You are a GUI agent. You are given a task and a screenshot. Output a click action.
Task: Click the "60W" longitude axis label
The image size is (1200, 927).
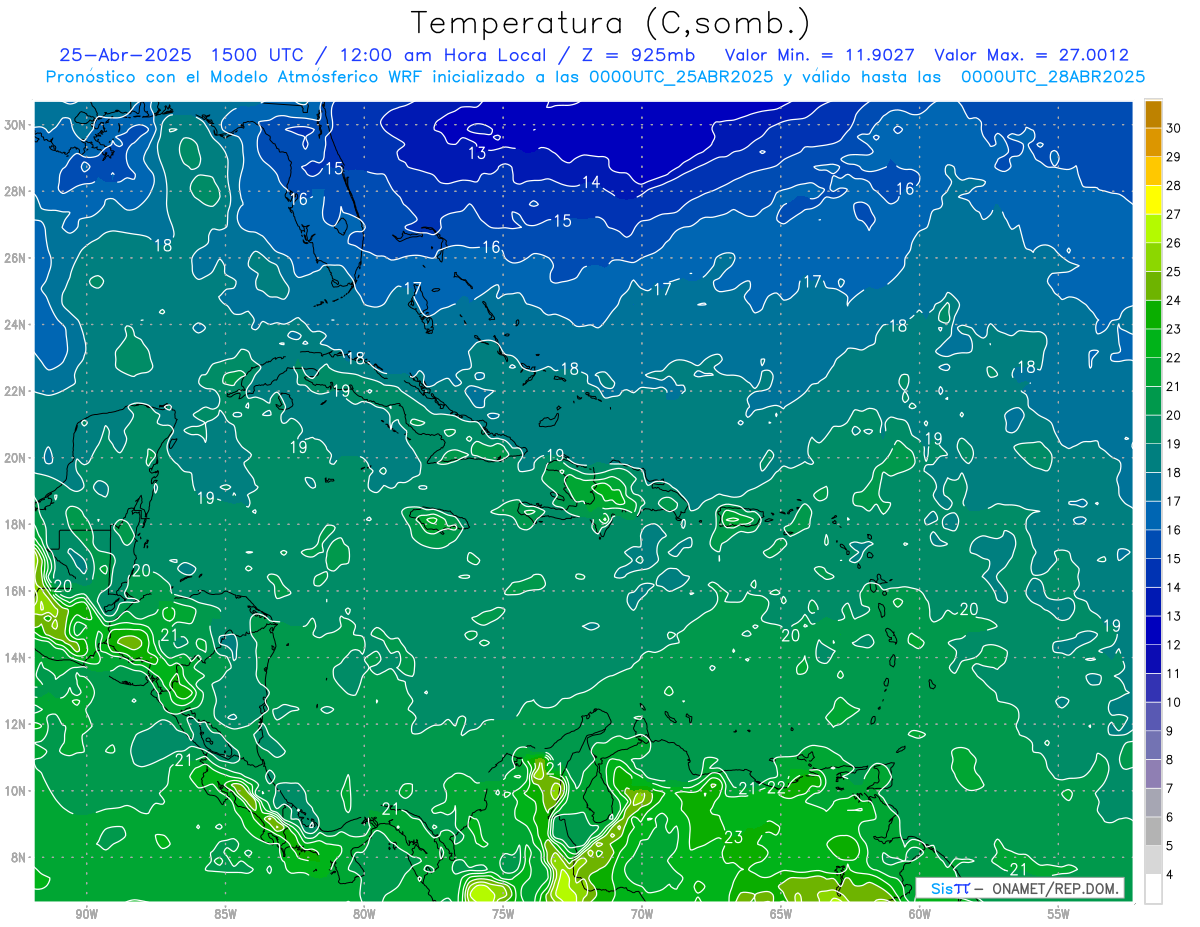point(920,914)
